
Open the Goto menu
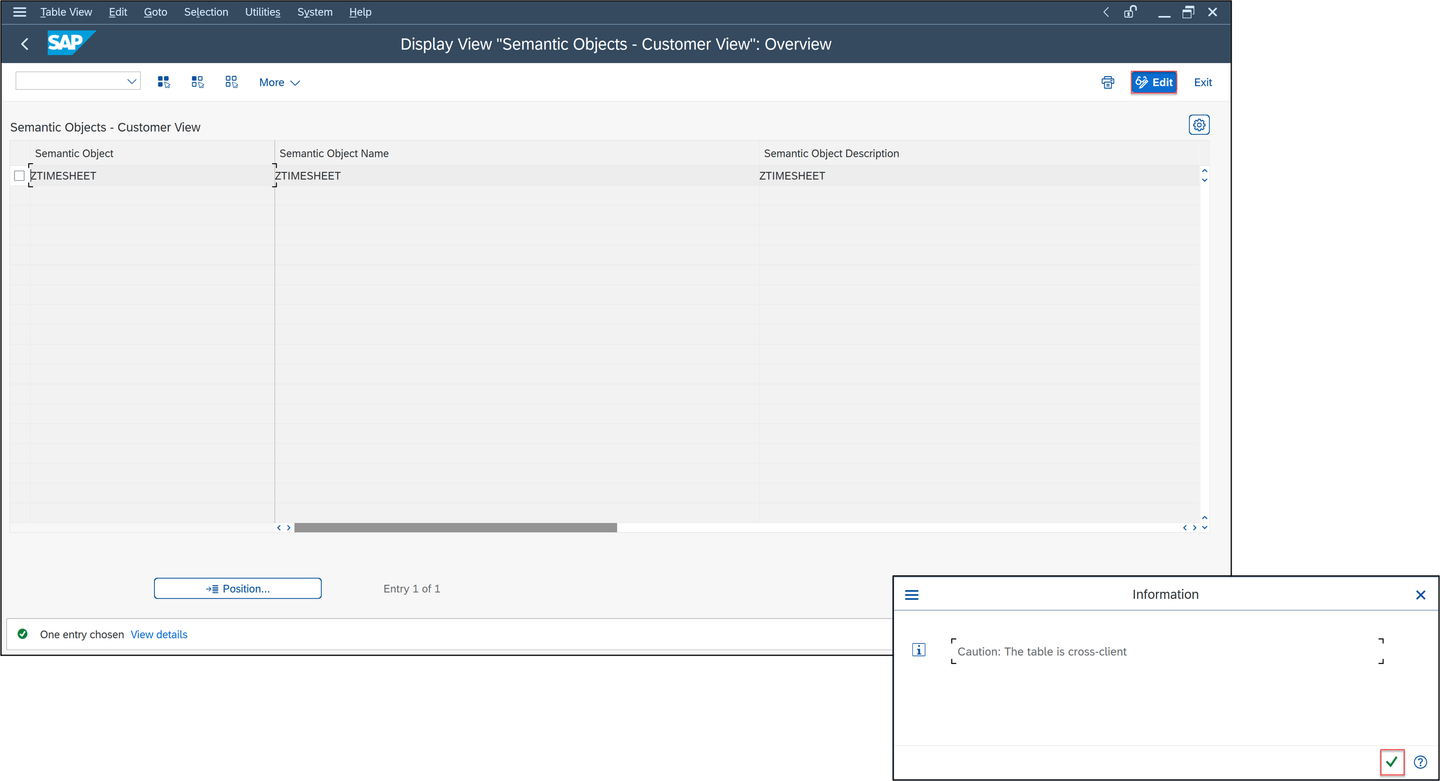(x=156, y=12)
